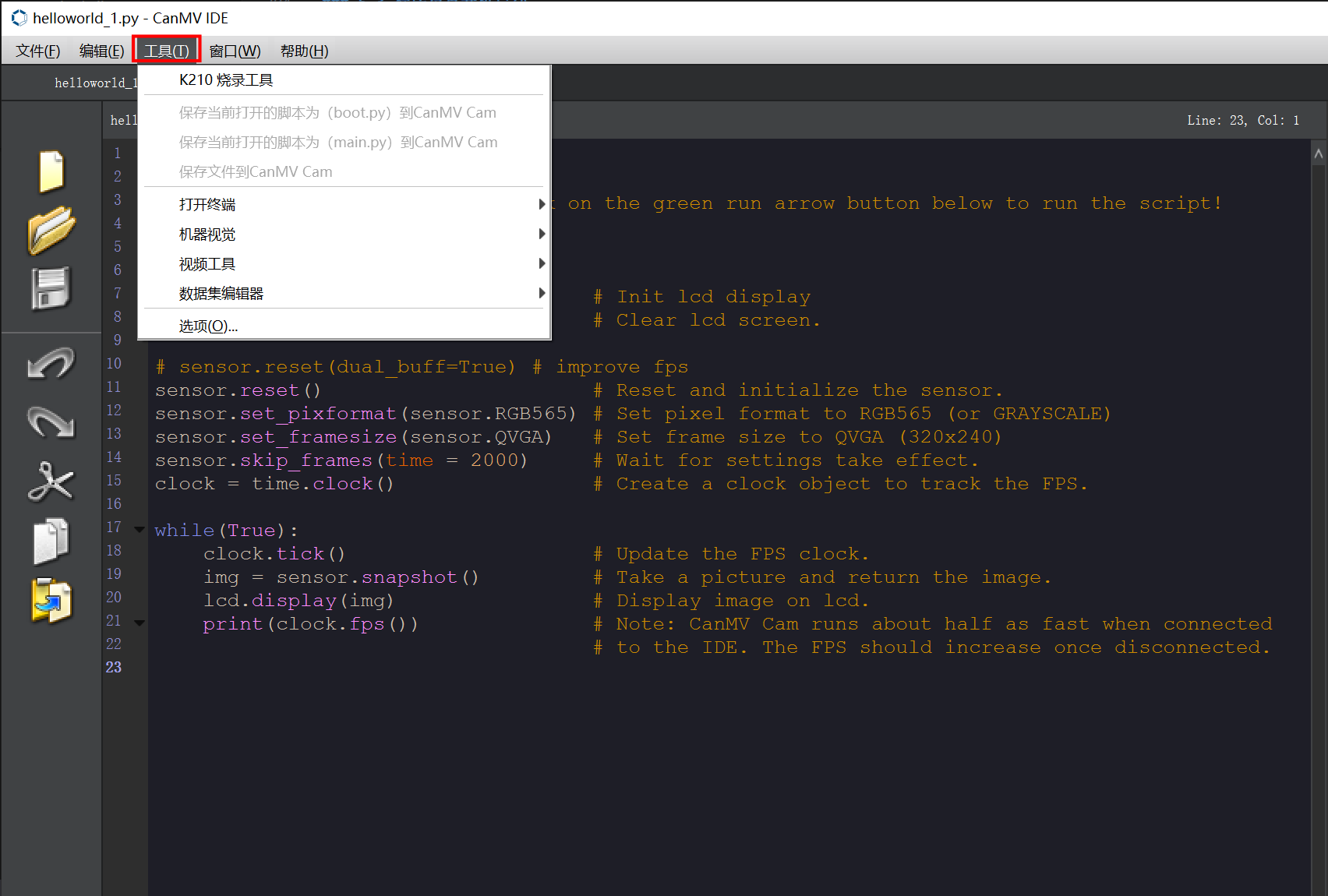Select the helloworld_1 file tab
The height and width of the screenshot is (896, 1328).
coord(95,83)
